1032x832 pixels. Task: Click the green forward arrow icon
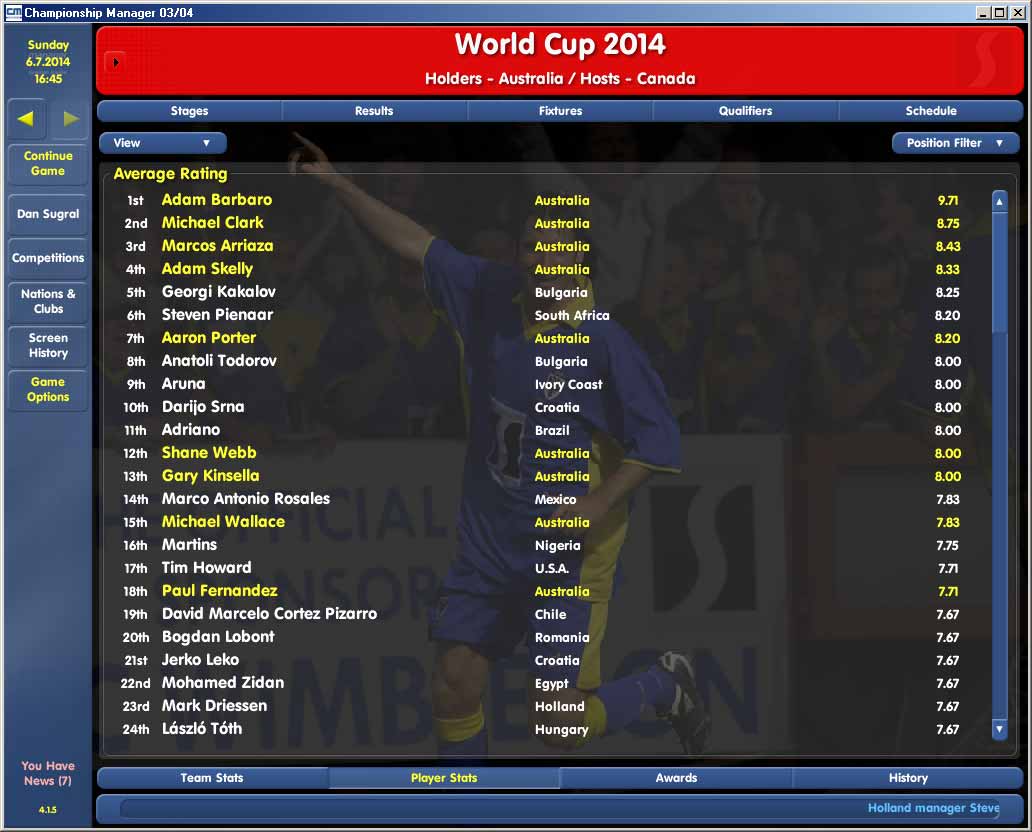coord(70,118)
